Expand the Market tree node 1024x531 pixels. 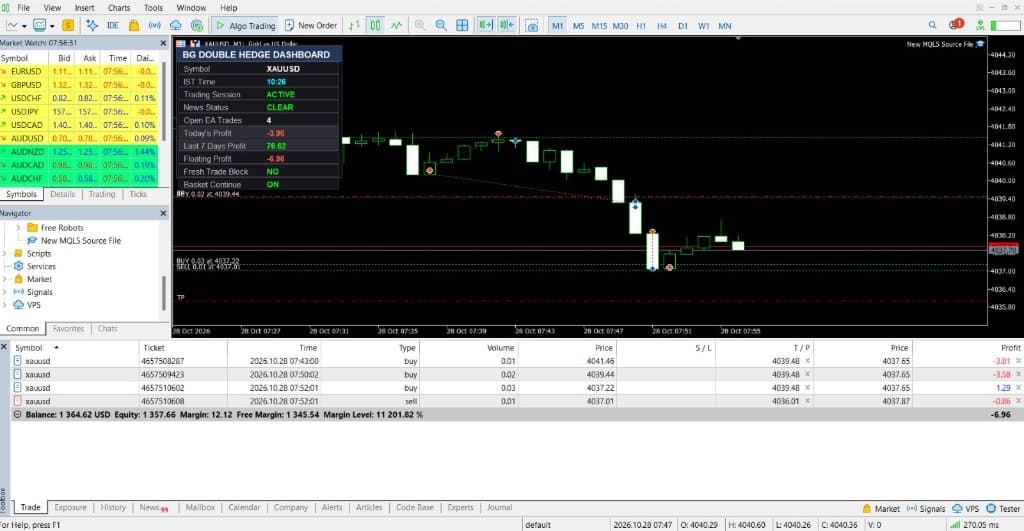click(5, 279)
